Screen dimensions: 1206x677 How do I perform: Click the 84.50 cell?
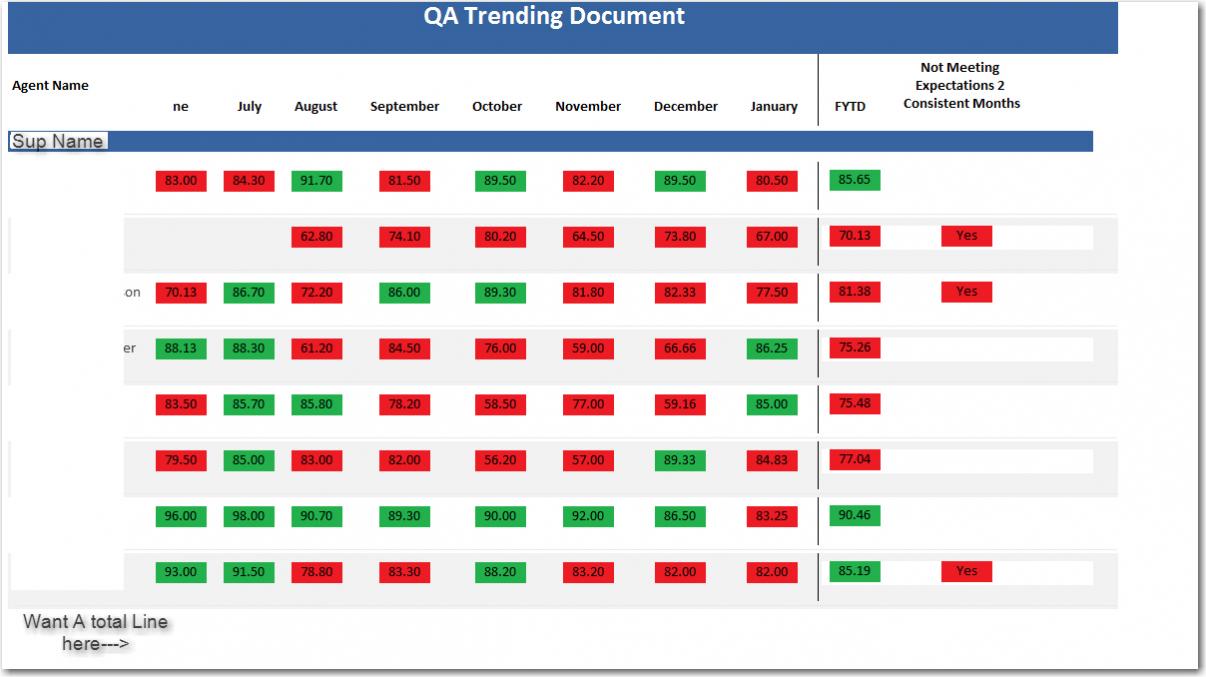tap(404, 349)
